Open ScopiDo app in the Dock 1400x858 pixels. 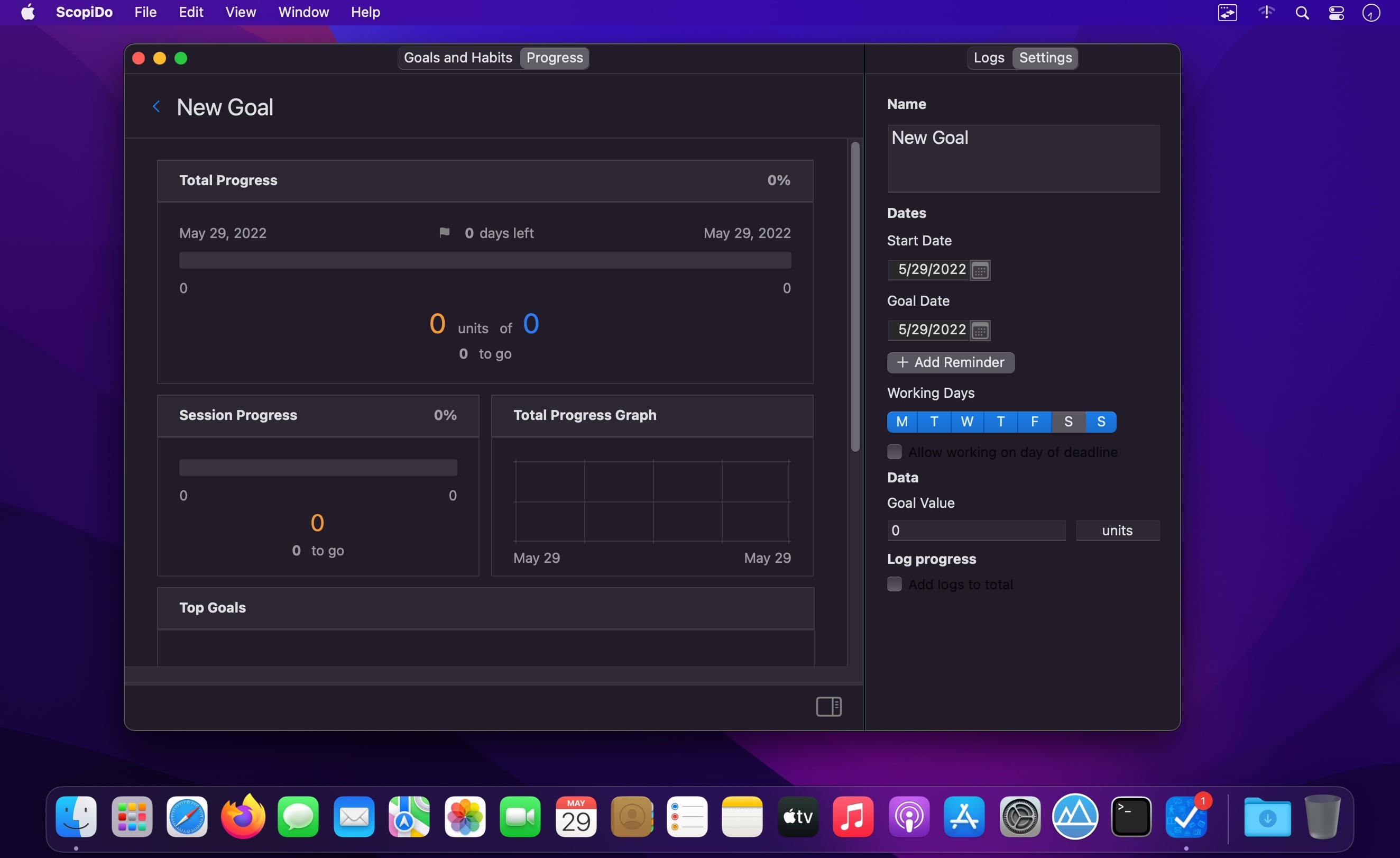[x=1186, y=817]
